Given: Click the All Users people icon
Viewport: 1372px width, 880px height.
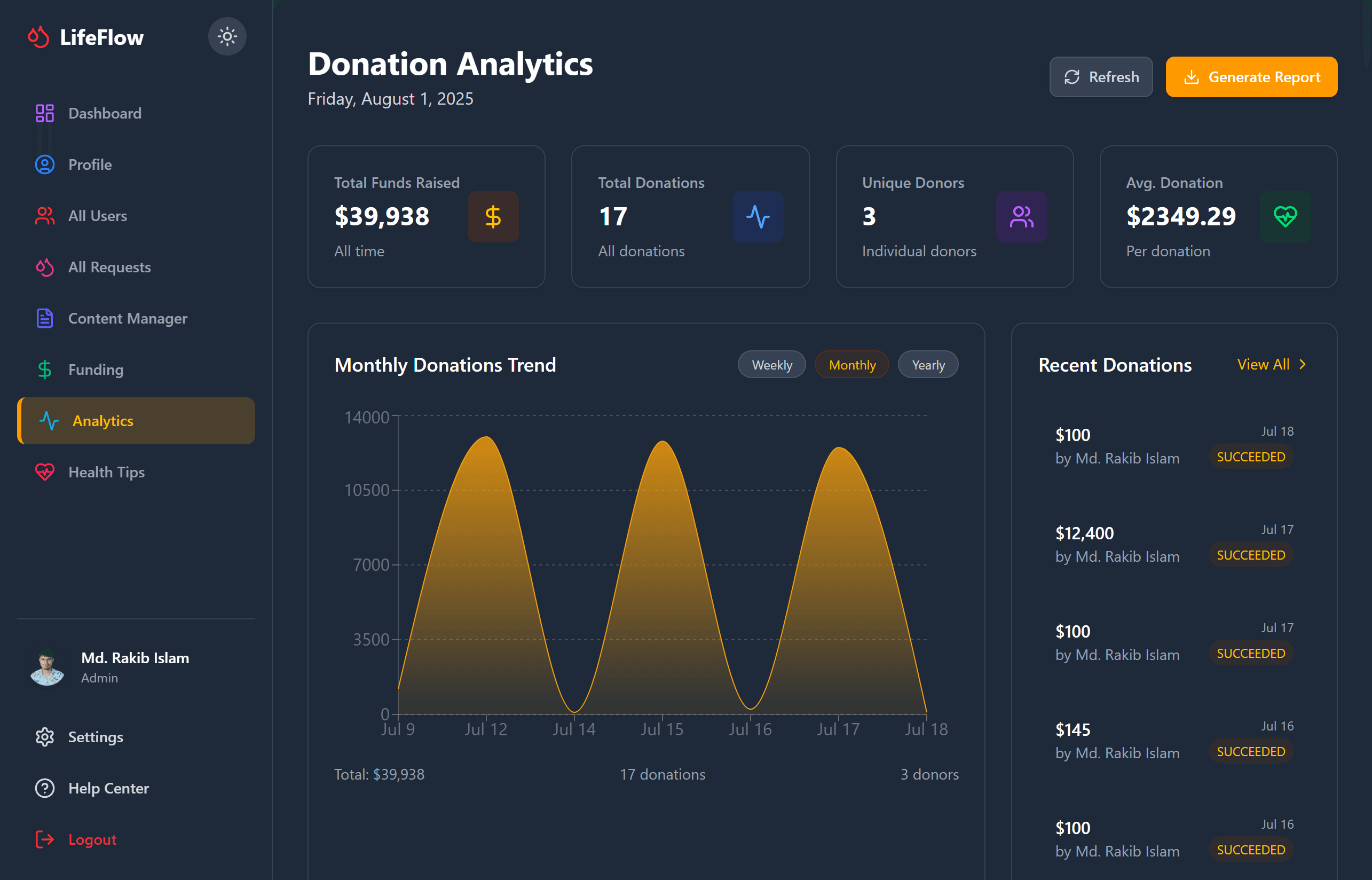Looking at the screenshot, I should pyautogui.click(x=44, y=216).
